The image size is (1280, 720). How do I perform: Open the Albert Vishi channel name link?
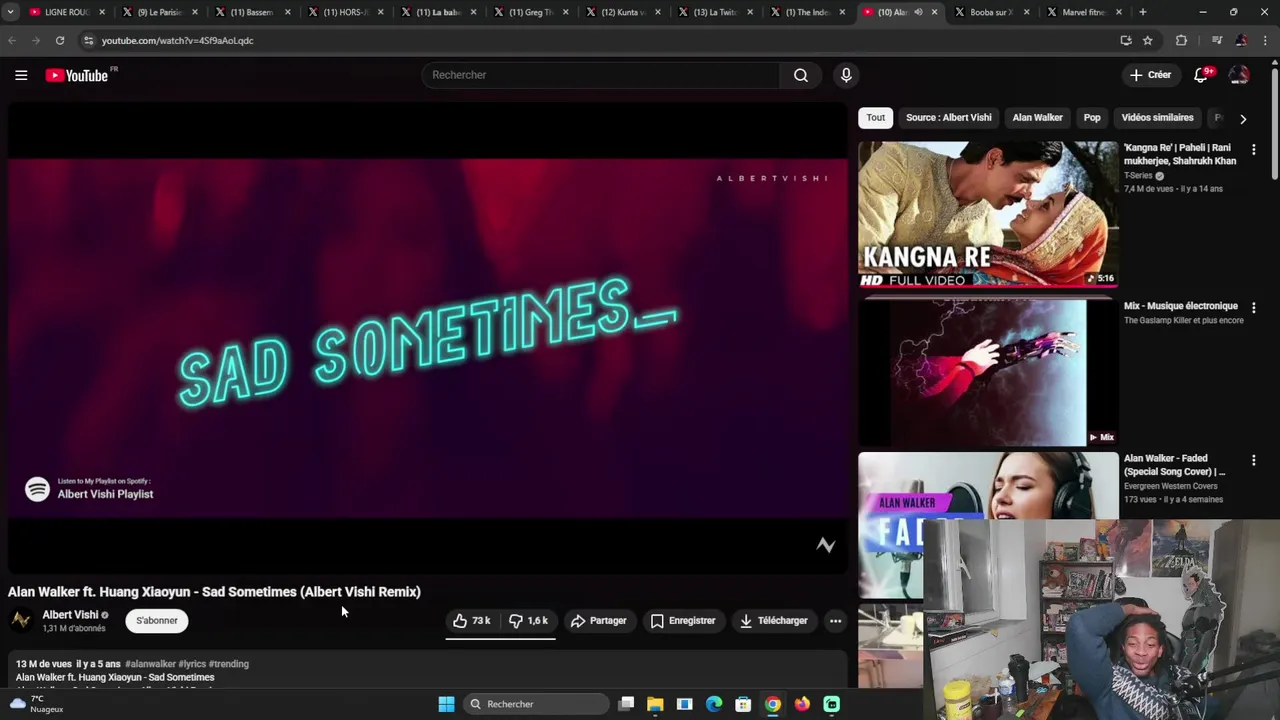tap(70, 615)
